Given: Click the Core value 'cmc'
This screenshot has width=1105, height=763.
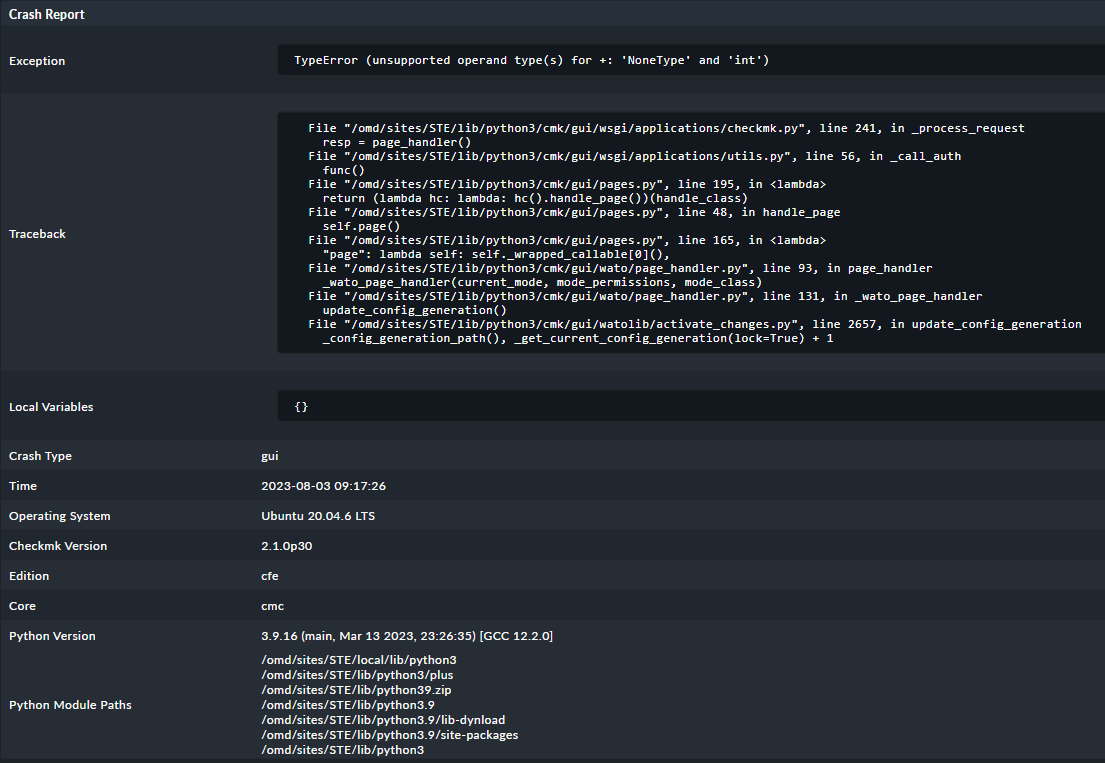Looking at the screenshot, I should pos(273,606).
